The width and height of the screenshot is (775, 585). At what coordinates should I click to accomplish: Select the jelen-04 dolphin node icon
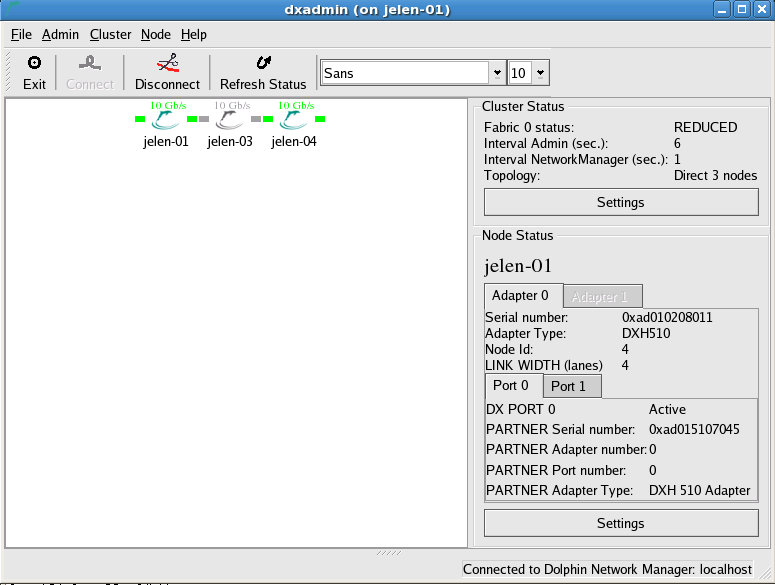click(x=293, y=120)
